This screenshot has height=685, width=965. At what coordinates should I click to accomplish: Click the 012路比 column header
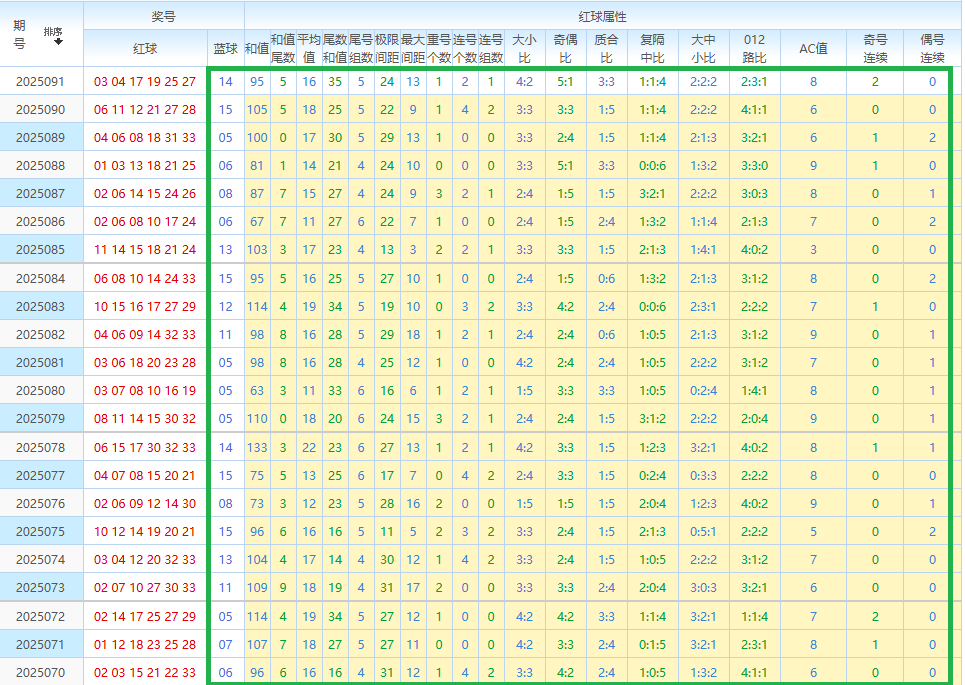point(755,49)
